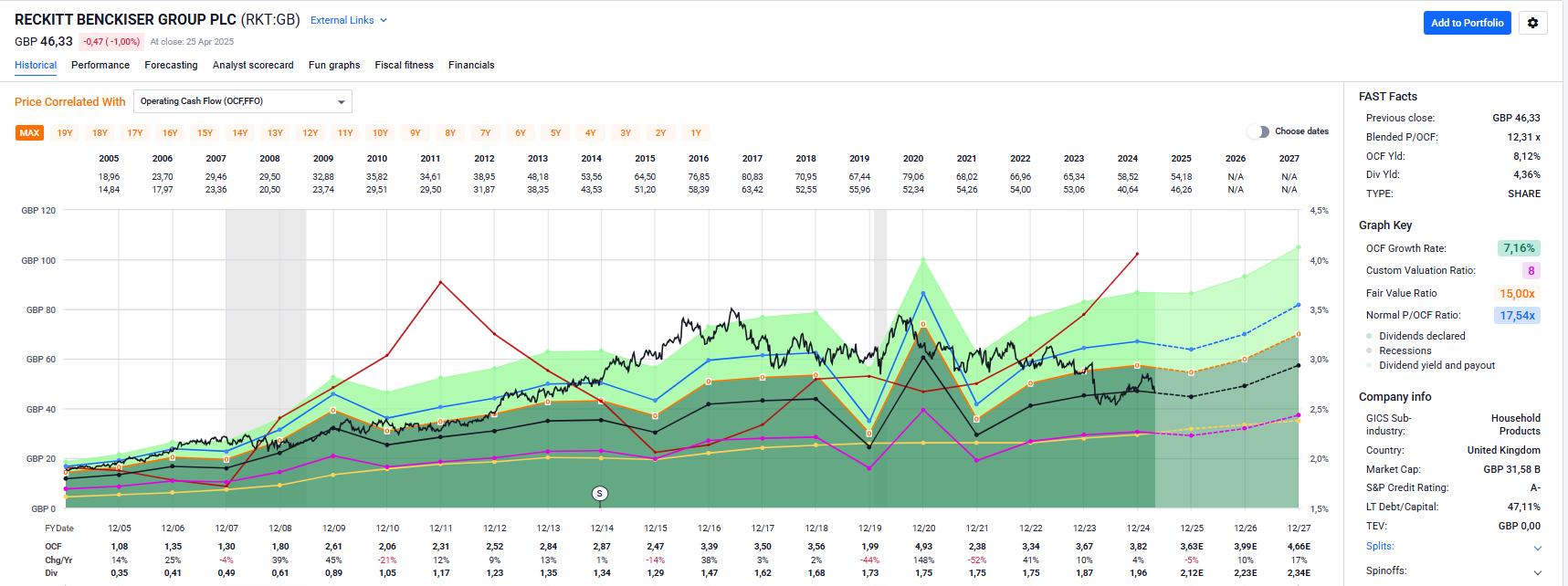Click the OCF Yld value 8,12%
The width and height of the screenshot is (1568, 586).
(1527, 157)
